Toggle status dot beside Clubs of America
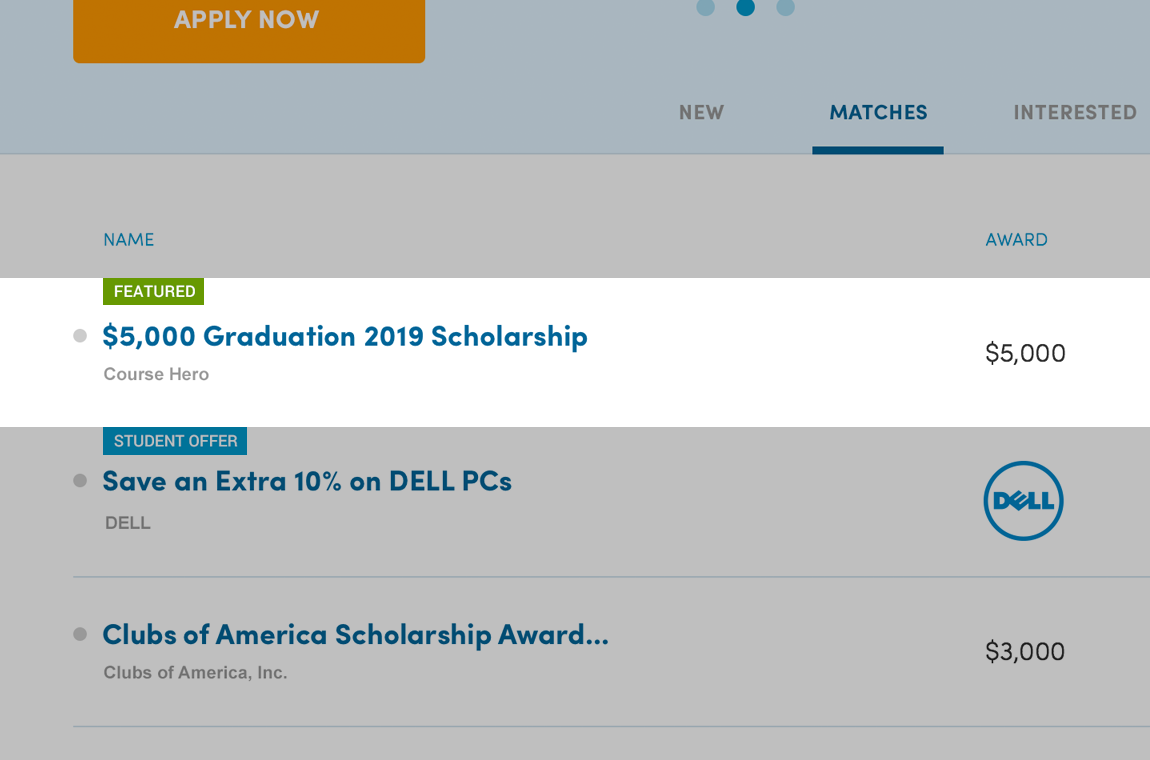The height and width of the screenshot is (760, 1150). point(80,634)
